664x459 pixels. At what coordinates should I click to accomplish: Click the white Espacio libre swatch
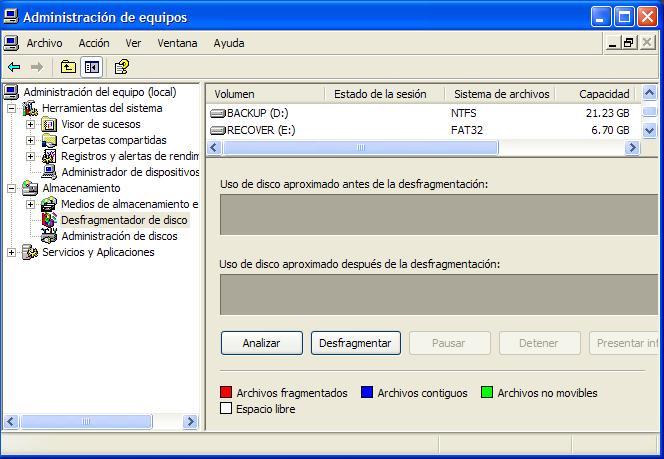[x=226, y=408]
